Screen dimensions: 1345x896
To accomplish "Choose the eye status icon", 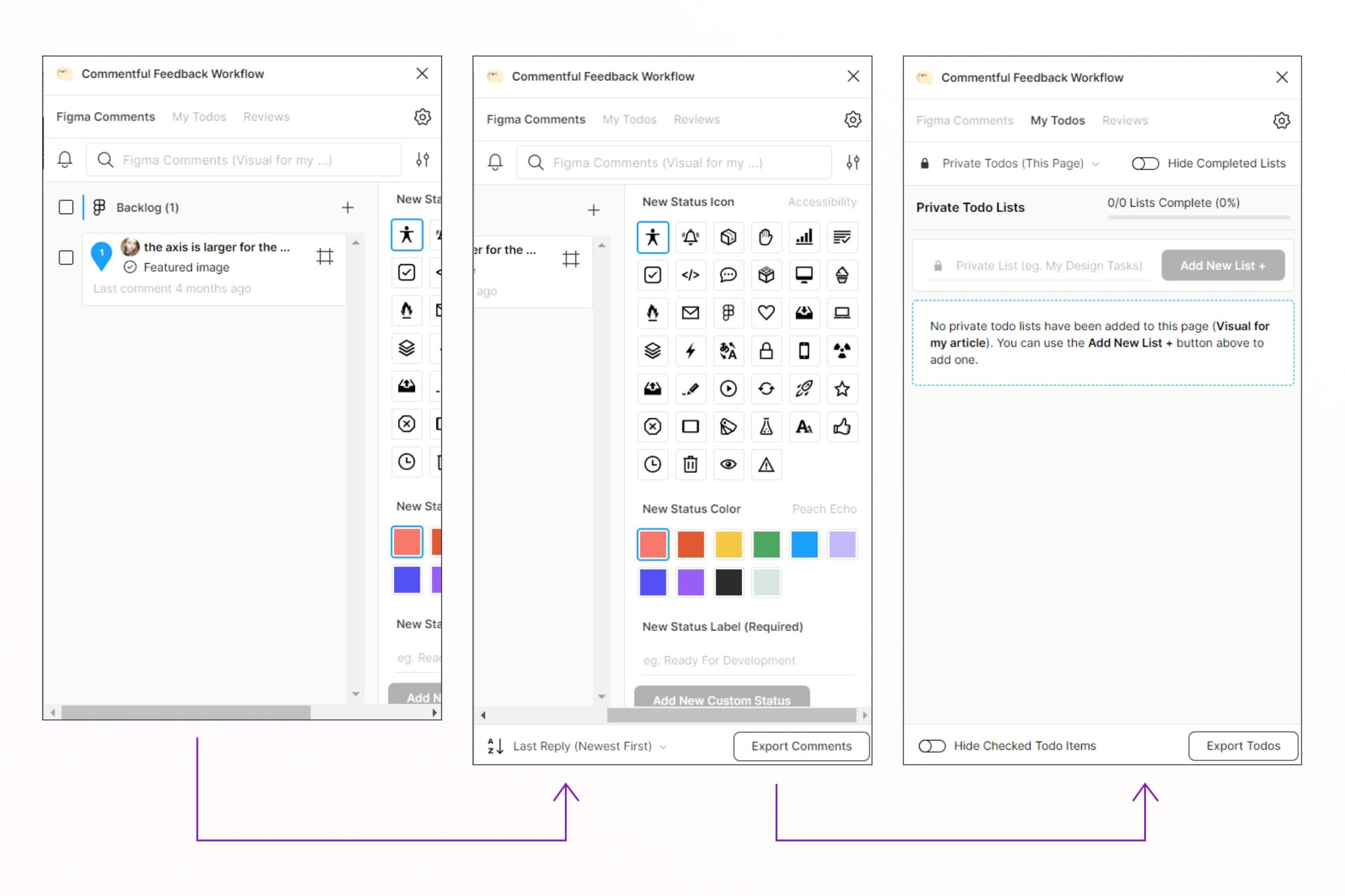I will [x=728, y=465].
